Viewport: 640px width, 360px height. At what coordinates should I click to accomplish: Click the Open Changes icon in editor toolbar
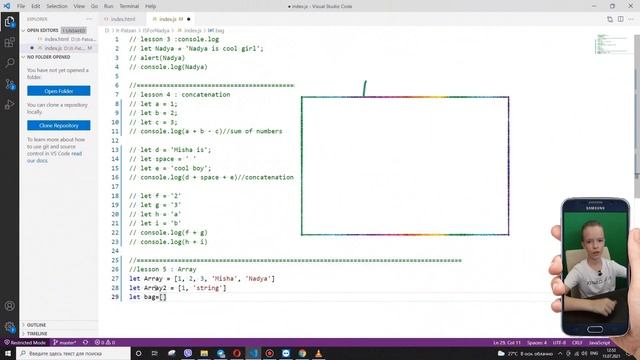tap(610, 19)
